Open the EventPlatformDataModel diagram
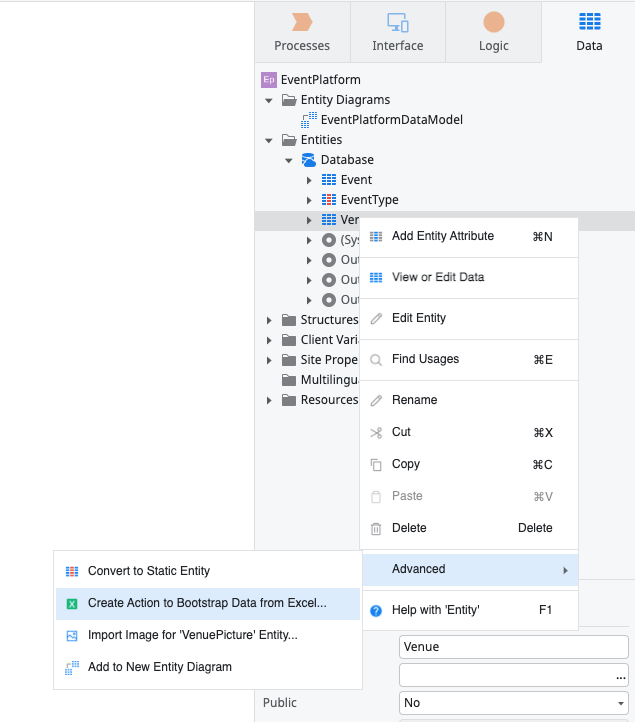This screenshot has height=722, width=635. pyautogui.click(x=391, y=120)
